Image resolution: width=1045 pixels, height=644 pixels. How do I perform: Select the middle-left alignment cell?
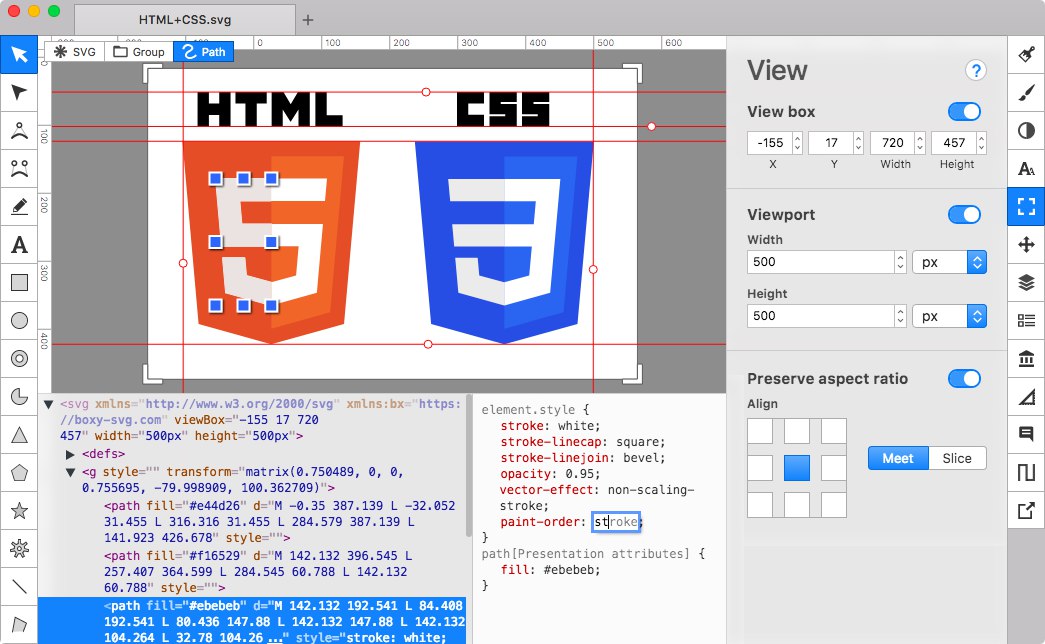(x=760, y=468)
